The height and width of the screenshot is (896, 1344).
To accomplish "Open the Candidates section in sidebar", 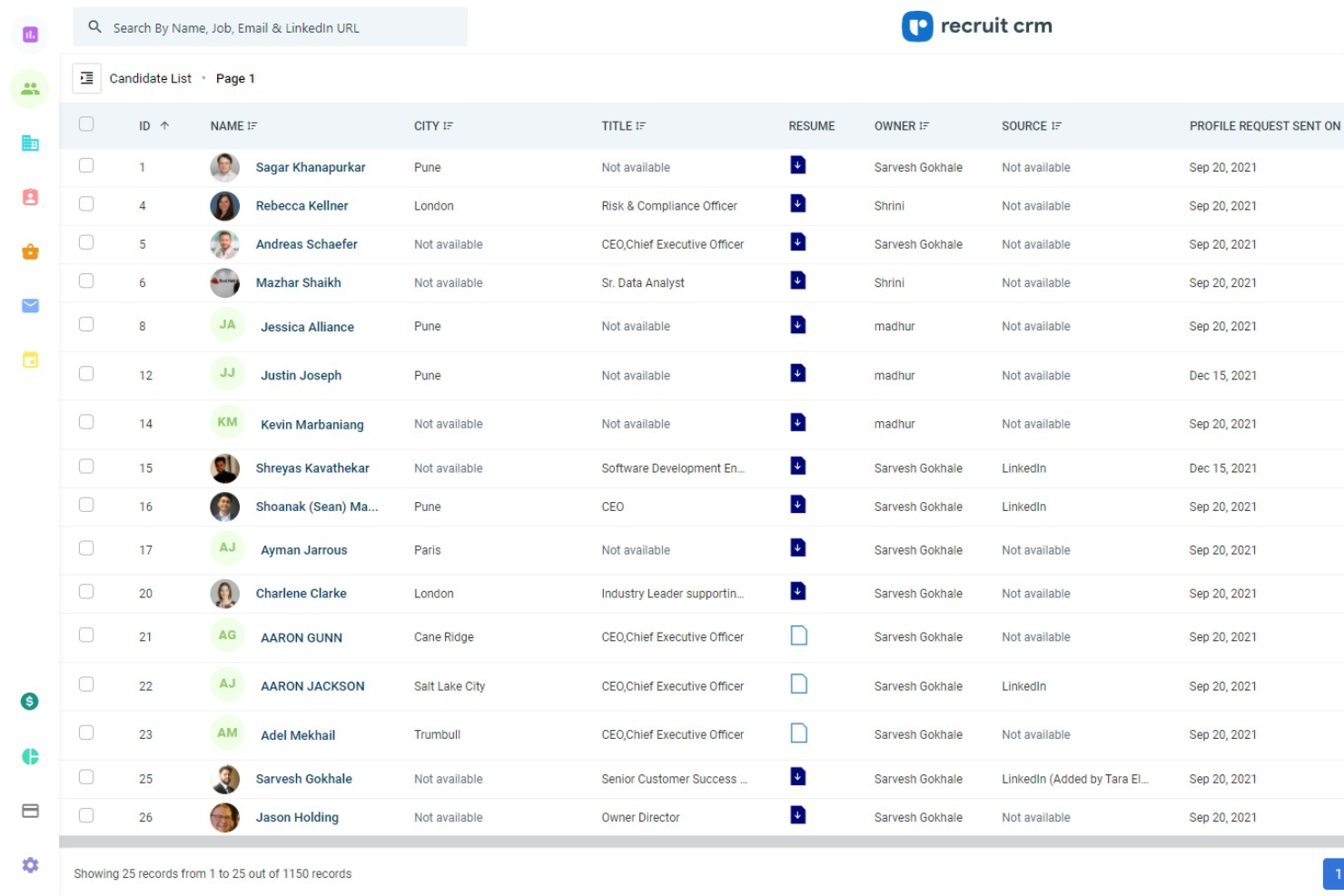I will coord(30,89).
